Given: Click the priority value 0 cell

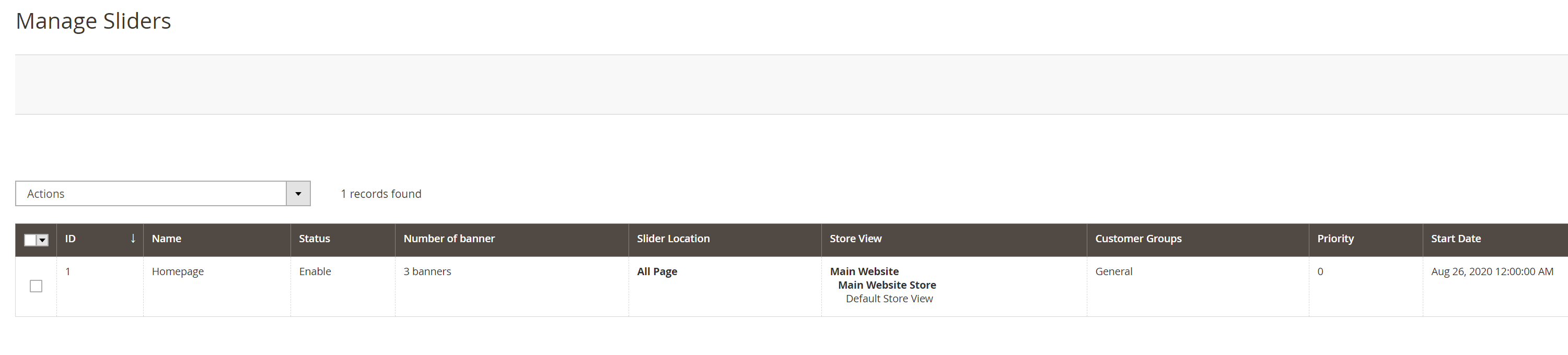Looking at the screenshot, I should coord(1365,286).
